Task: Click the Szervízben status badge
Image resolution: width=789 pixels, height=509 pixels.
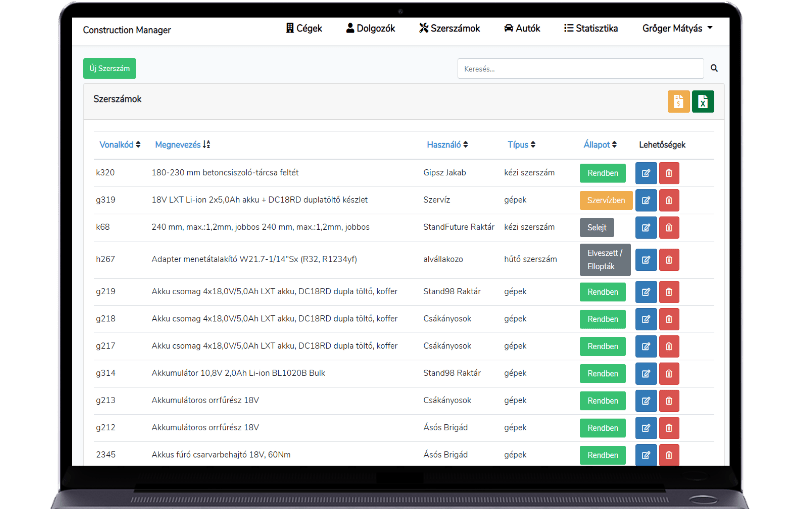Action: [x=606, y=200]
